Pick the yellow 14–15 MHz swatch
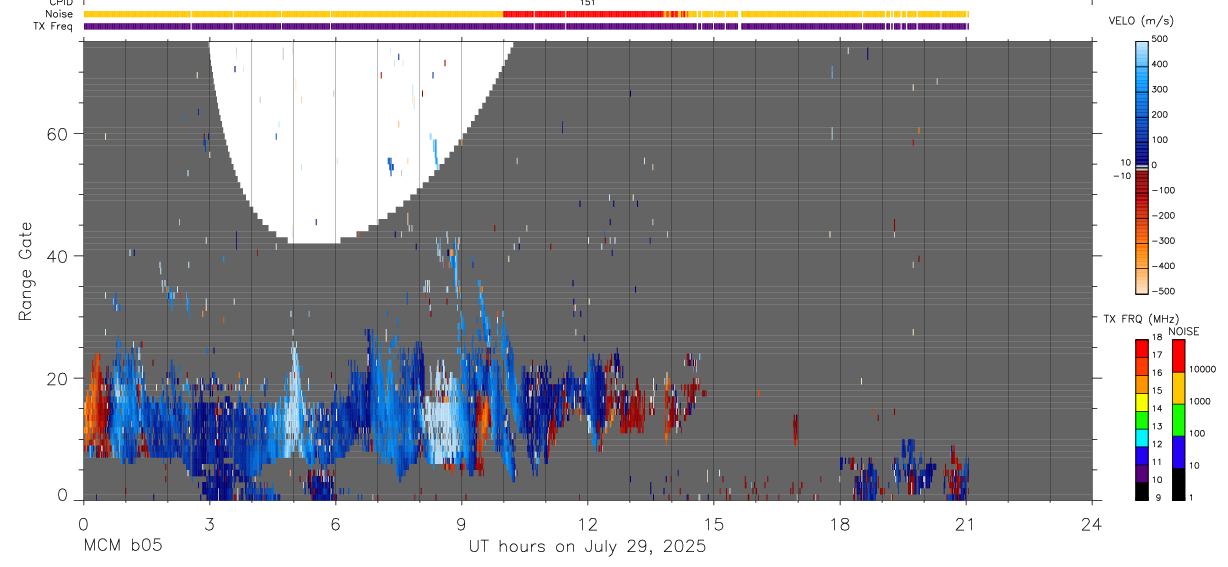Image resolution: width=1228 pixels, height=567 pixels. 1141,401
